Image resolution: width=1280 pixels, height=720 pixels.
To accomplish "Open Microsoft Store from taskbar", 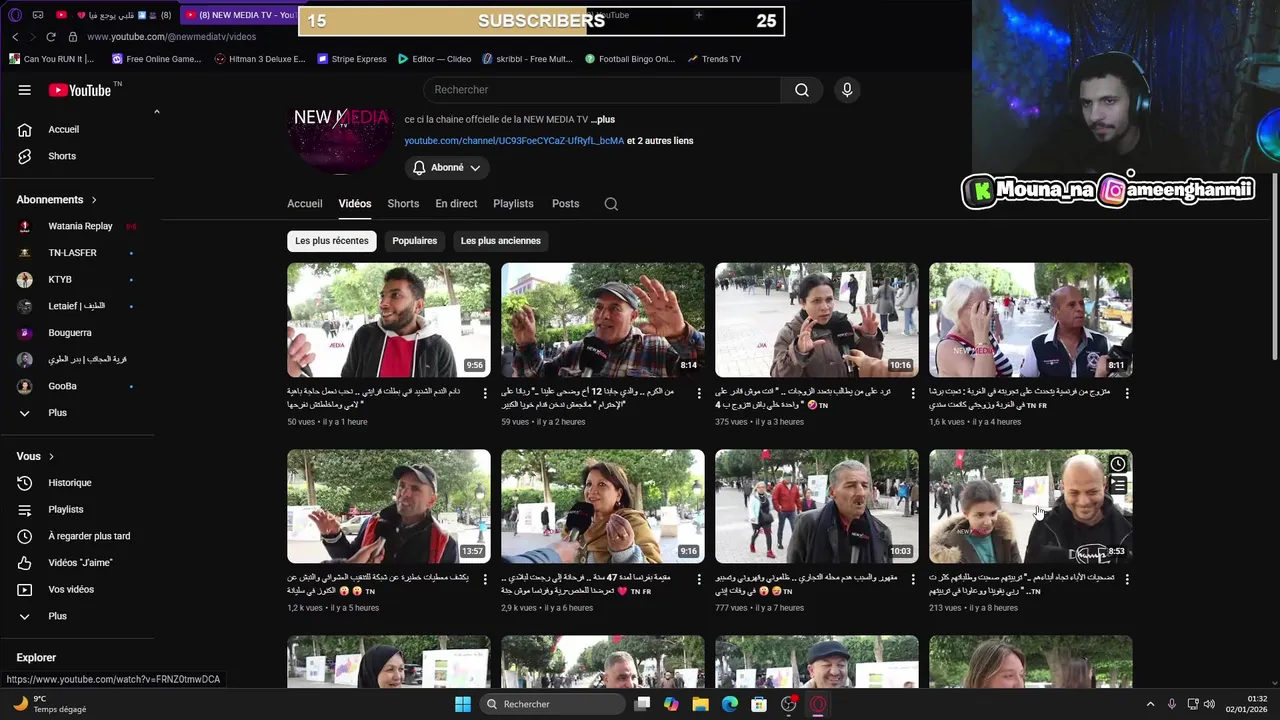I will [759, 704].
